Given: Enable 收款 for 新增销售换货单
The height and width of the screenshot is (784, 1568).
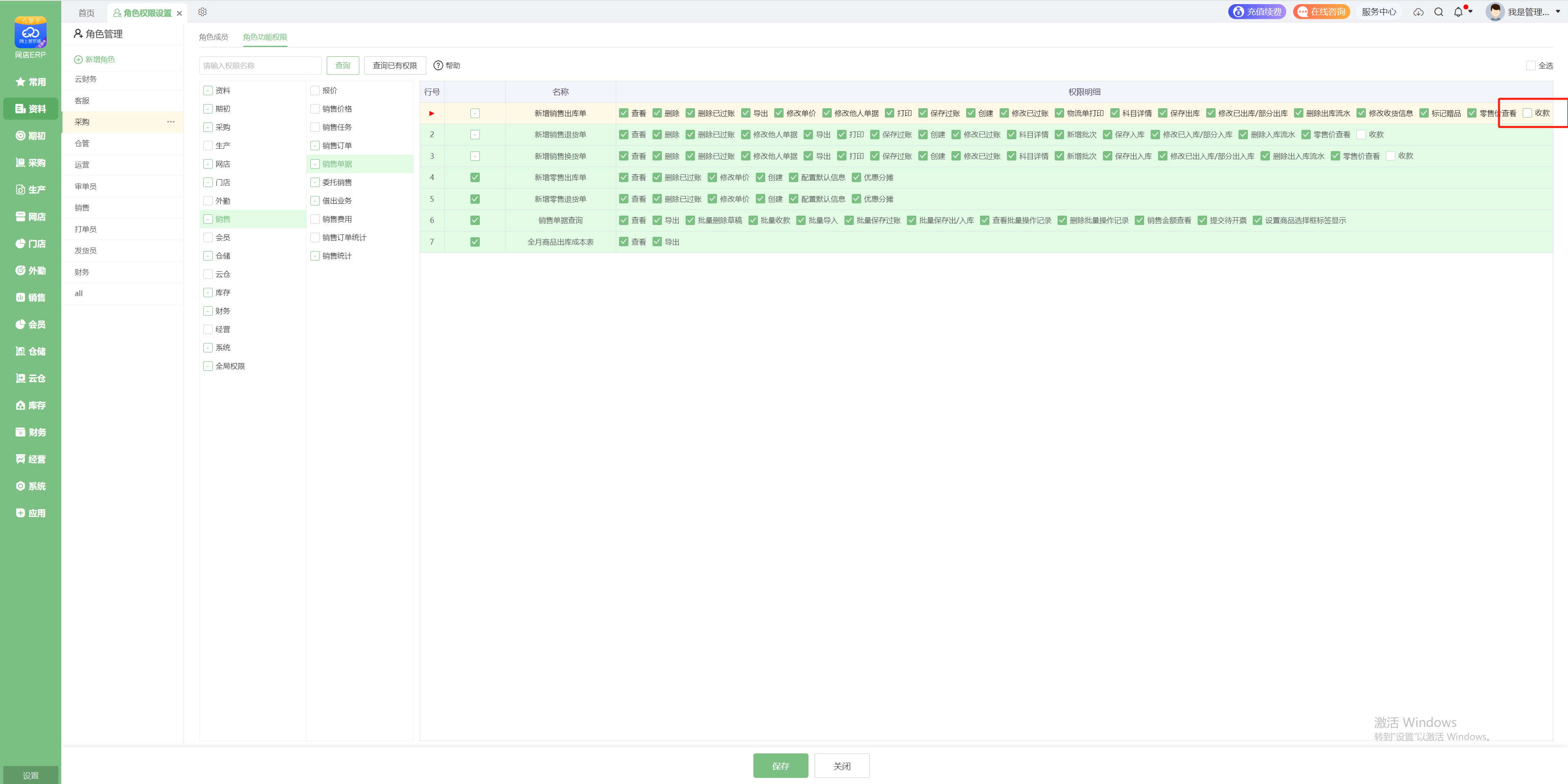Looking at the screenshot, I should coord(1390,156).
